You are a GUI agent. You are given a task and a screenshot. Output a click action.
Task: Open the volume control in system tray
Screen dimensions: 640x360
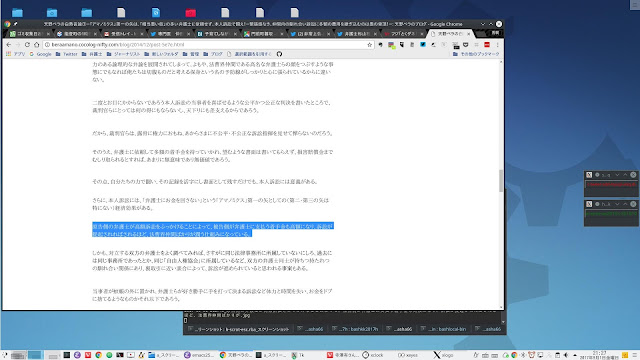(x=566, y=355)
